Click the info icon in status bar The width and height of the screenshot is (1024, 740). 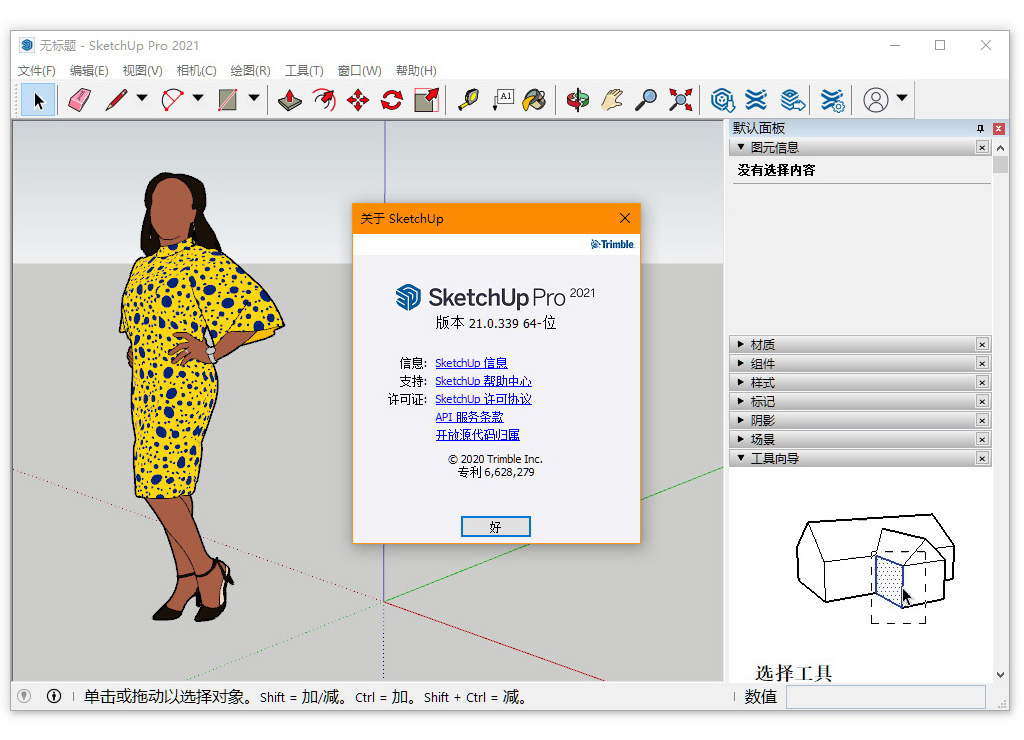pyautogui.click(x=54, y=696)
